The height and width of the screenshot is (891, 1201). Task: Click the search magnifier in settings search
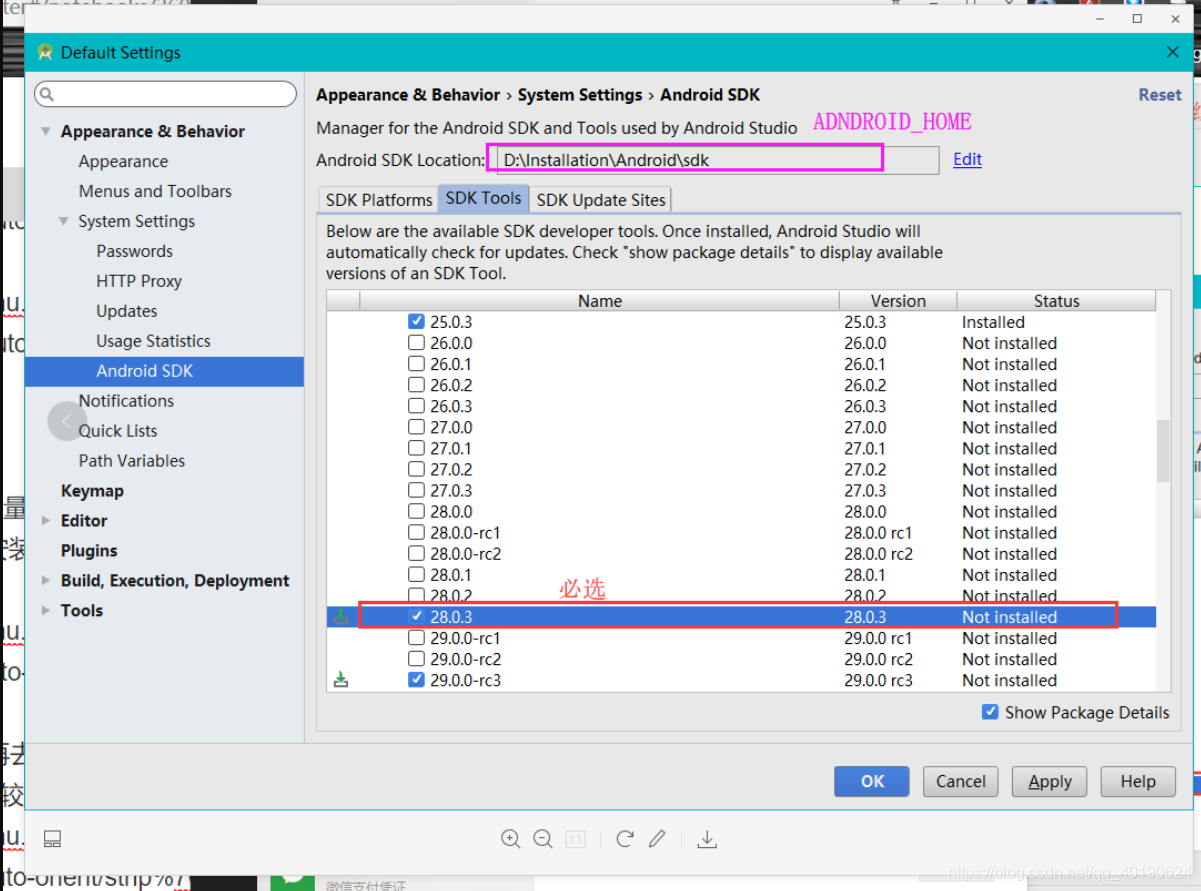coord(47,95)
